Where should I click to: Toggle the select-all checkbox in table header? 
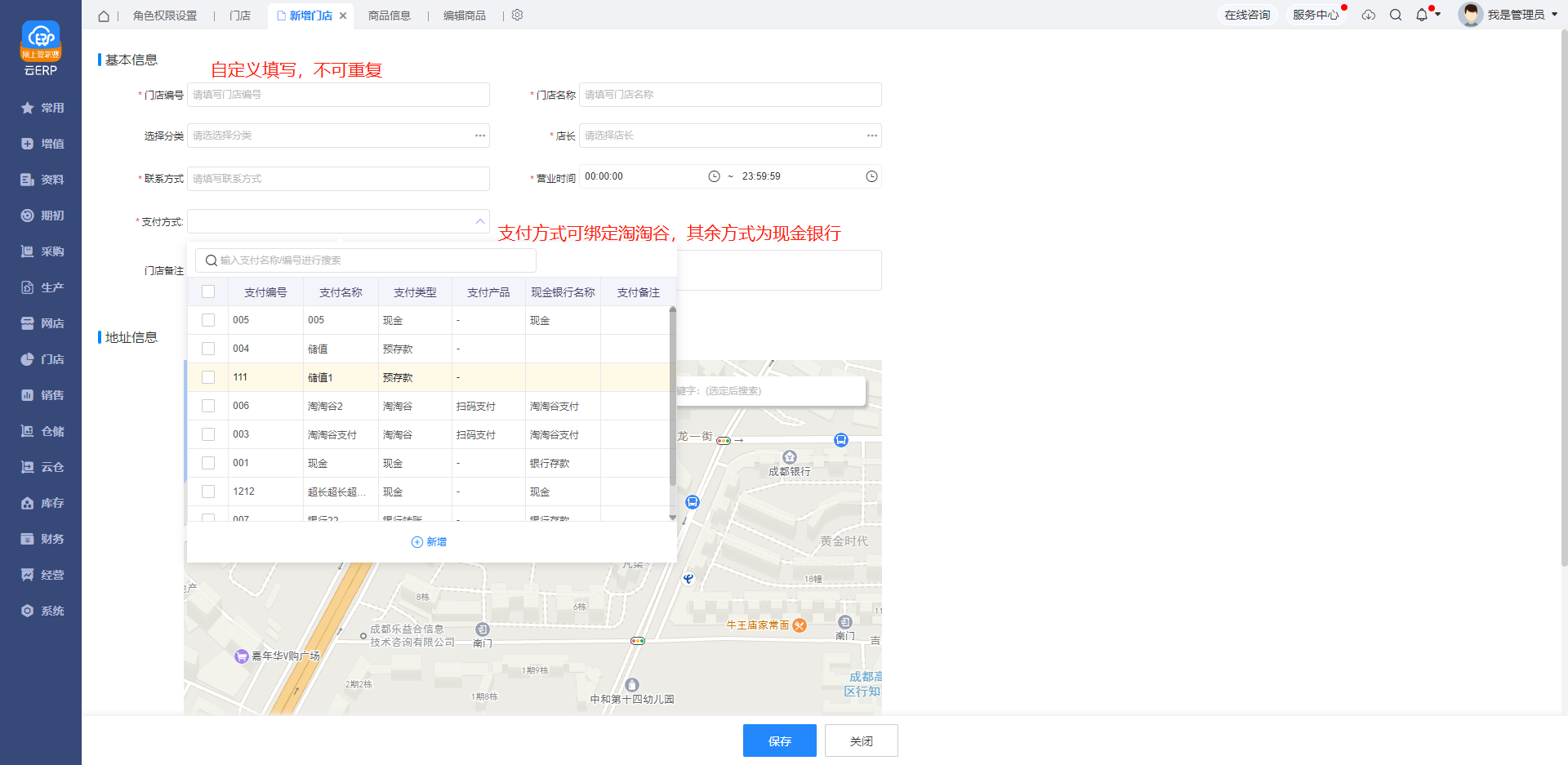pyautogui.click(x=208, y=291)
